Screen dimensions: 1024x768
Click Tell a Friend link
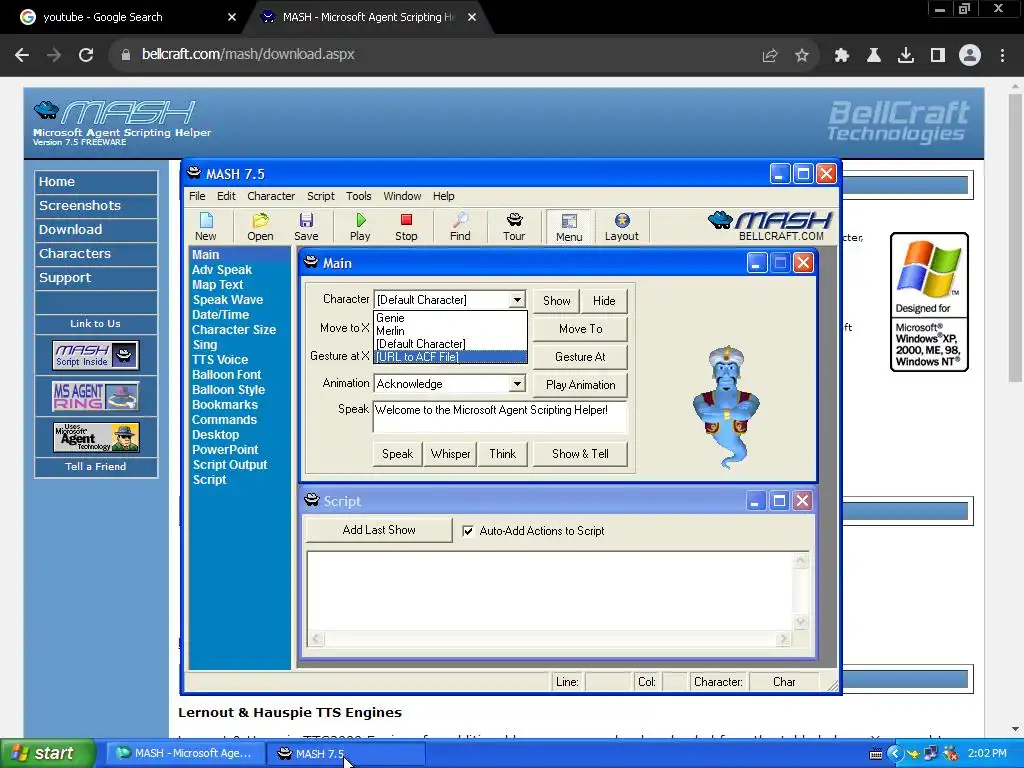tap(96, 467)
